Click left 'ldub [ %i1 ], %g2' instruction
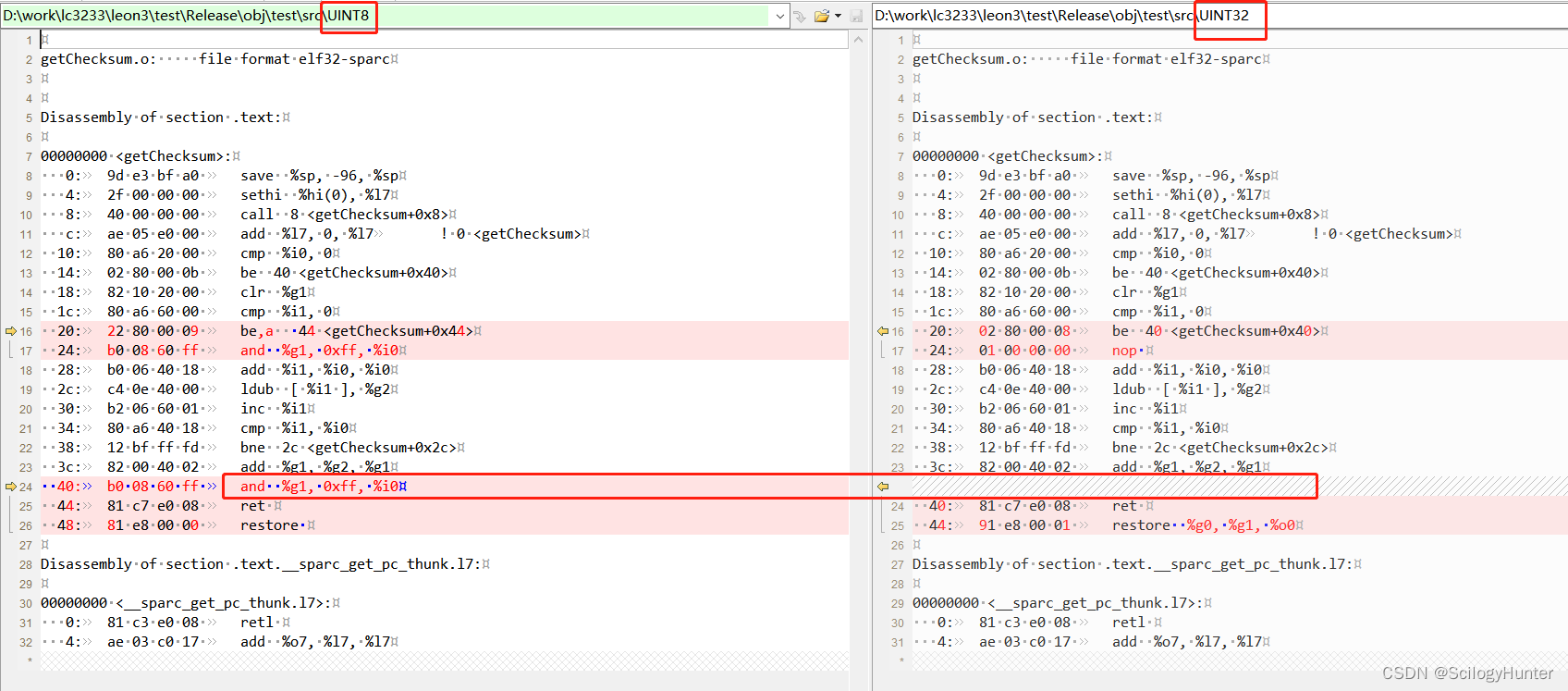 pyautogui.click(x=320, y=389)
